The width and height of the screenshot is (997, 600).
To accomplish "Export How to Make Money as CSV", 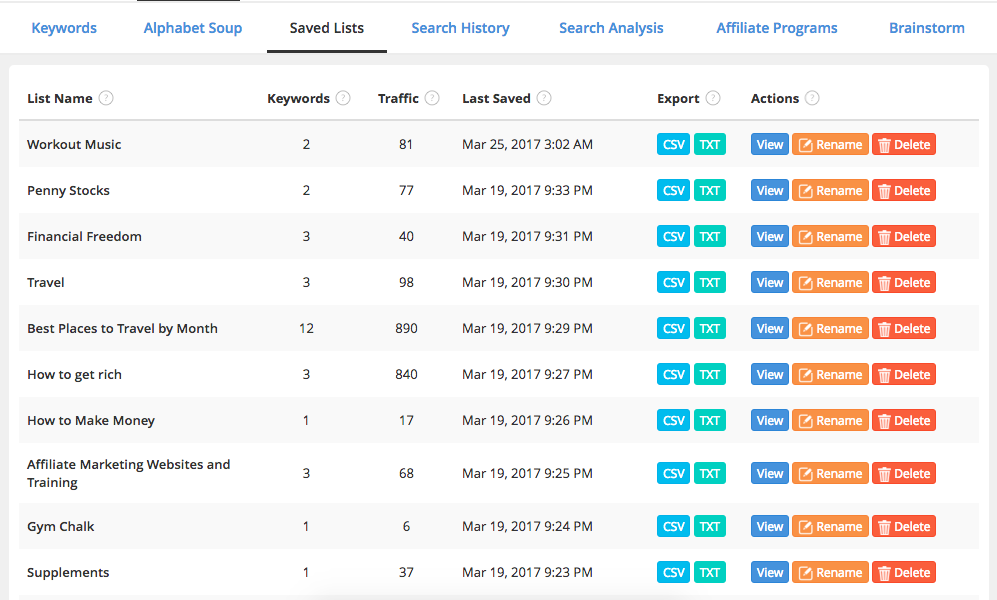I will coord(673,420).
